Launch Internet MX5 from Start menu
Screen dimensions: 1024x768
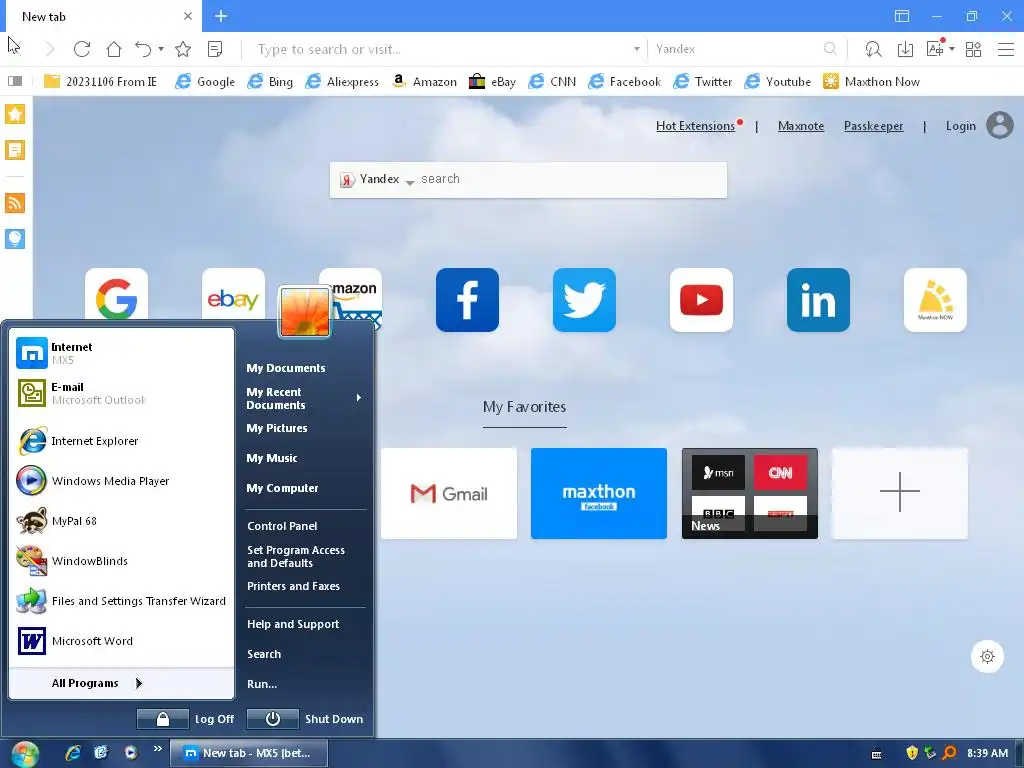click(x=121, y=353)
